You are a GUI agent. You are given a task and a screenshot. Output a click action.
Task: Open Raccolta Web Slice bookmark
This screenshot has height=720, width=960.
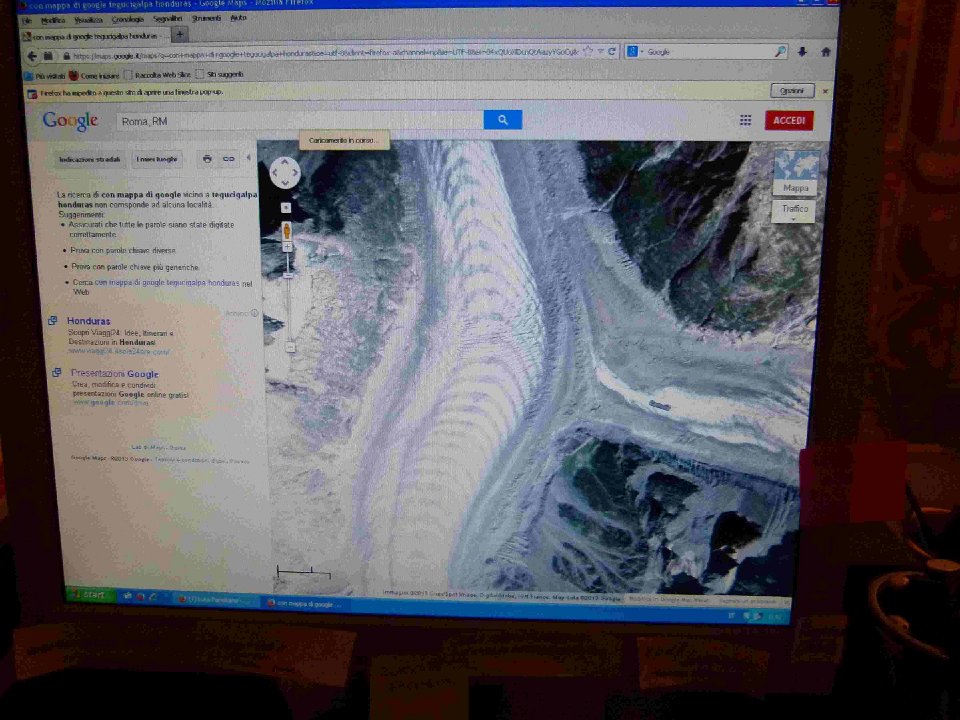click(x=157, y=75)
